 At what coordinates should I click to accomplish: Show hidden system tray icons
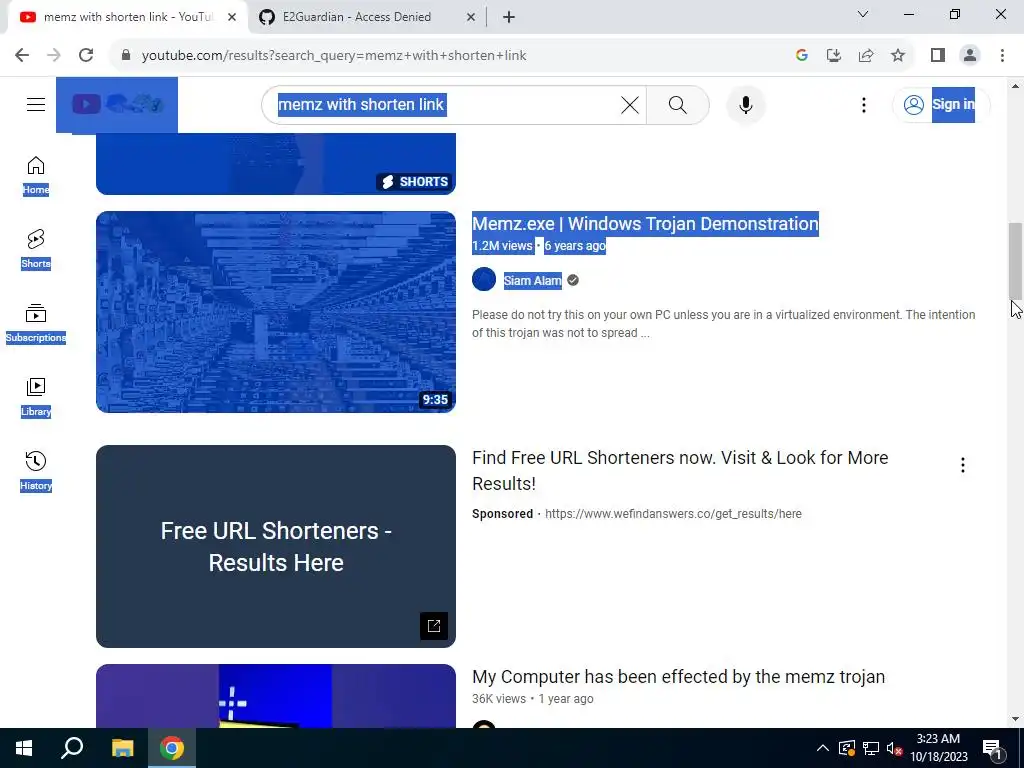(823, 748)
